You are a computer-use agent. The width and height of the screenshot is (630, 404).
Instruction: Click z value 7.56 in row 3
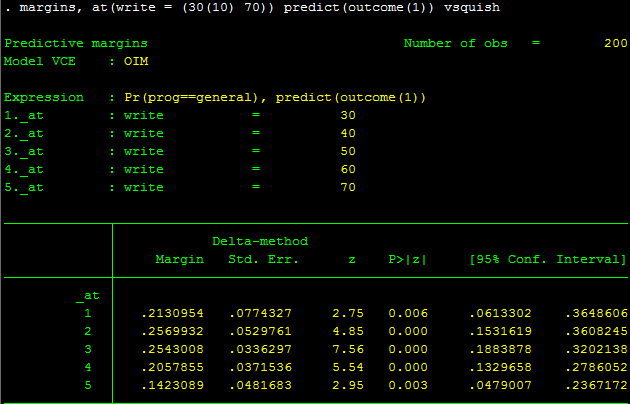click(348, 349)
